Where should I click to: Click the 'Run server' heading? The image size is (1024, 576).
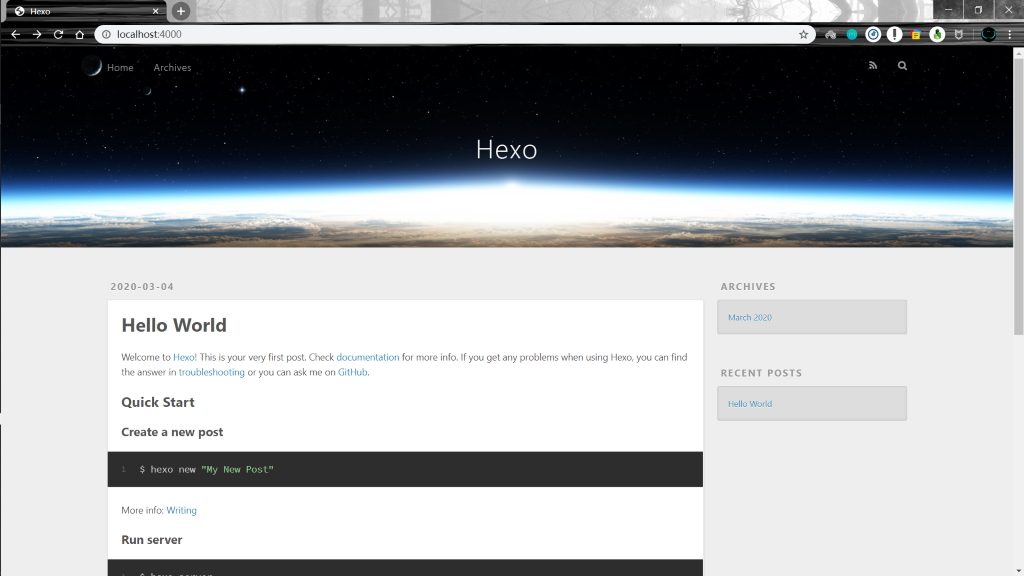coord(152,540)
